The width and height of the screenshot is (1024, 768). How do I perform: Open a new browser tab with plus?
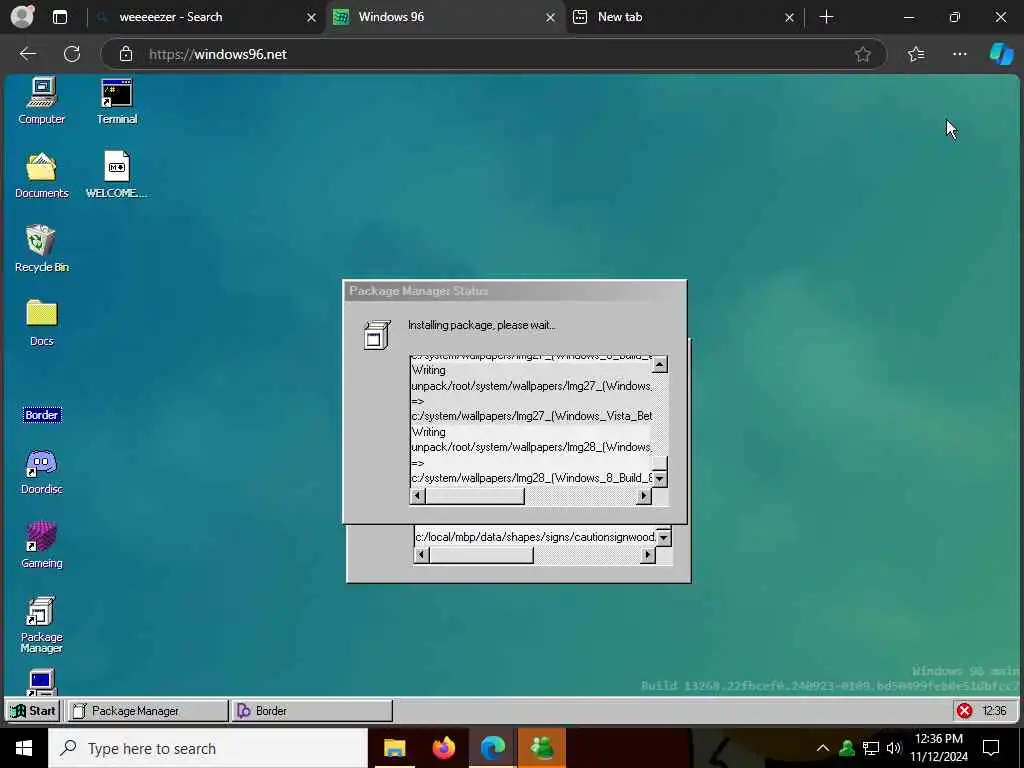[826, 17]
